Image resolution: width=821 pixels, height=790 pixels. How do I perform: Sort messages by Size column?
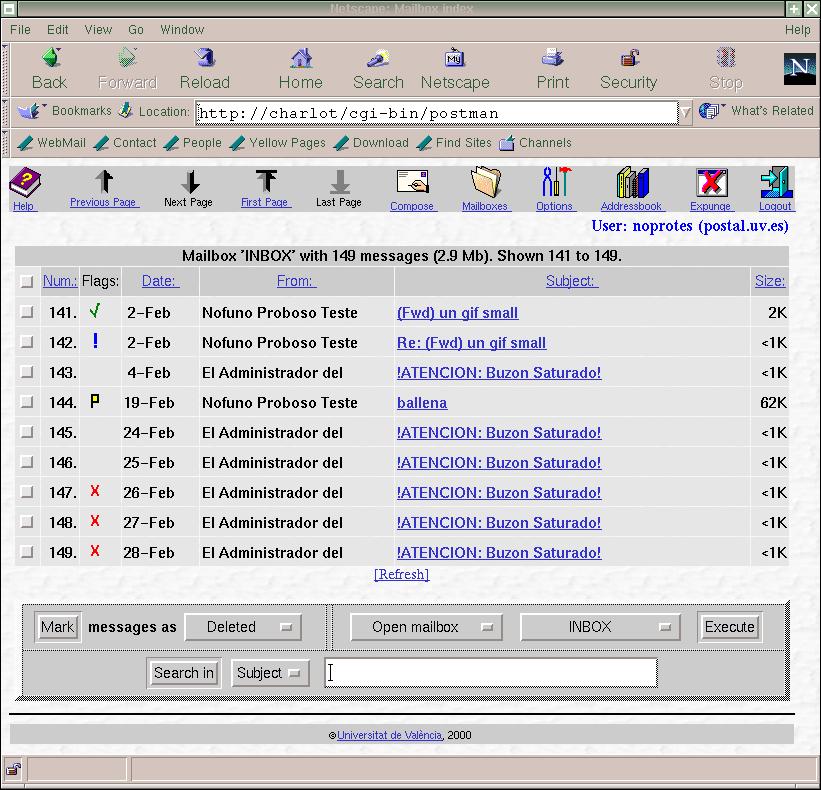[x=770, y=281]
